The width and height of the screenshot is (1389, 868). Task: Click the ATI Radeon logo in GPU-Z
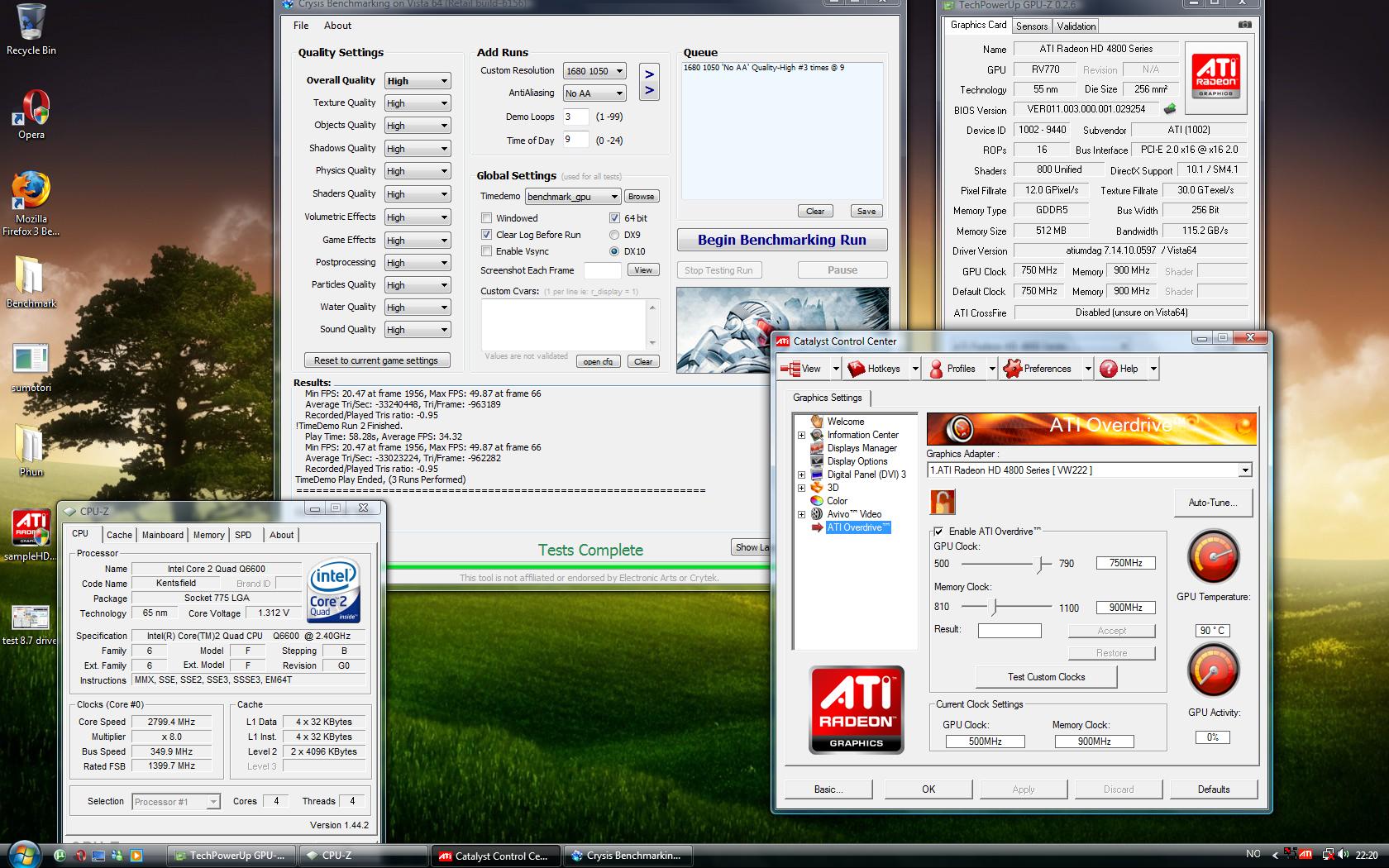1216,75
